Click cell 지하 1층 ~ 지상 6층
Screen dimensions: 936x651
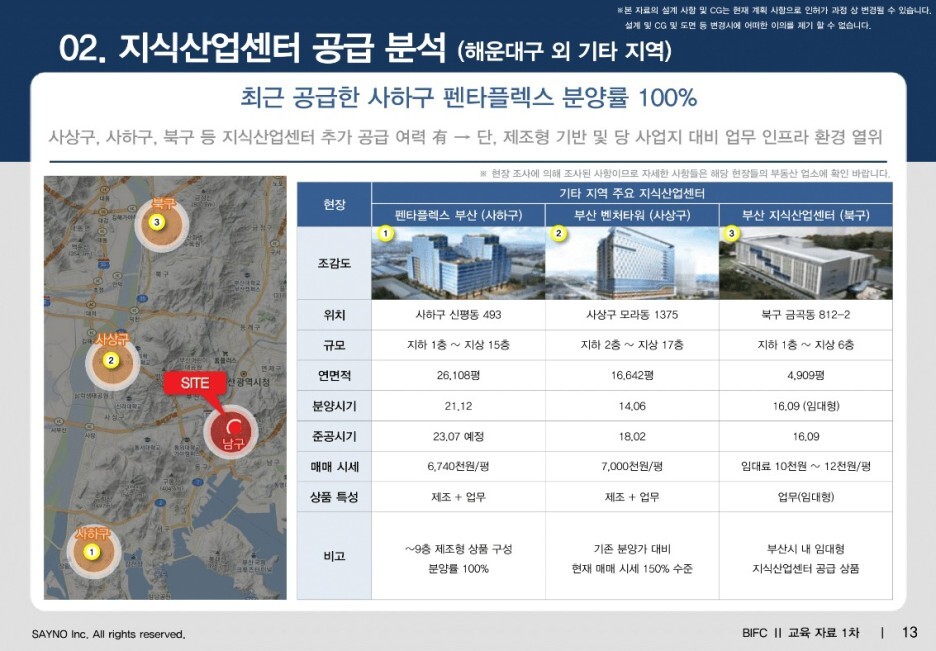point(806,345)
